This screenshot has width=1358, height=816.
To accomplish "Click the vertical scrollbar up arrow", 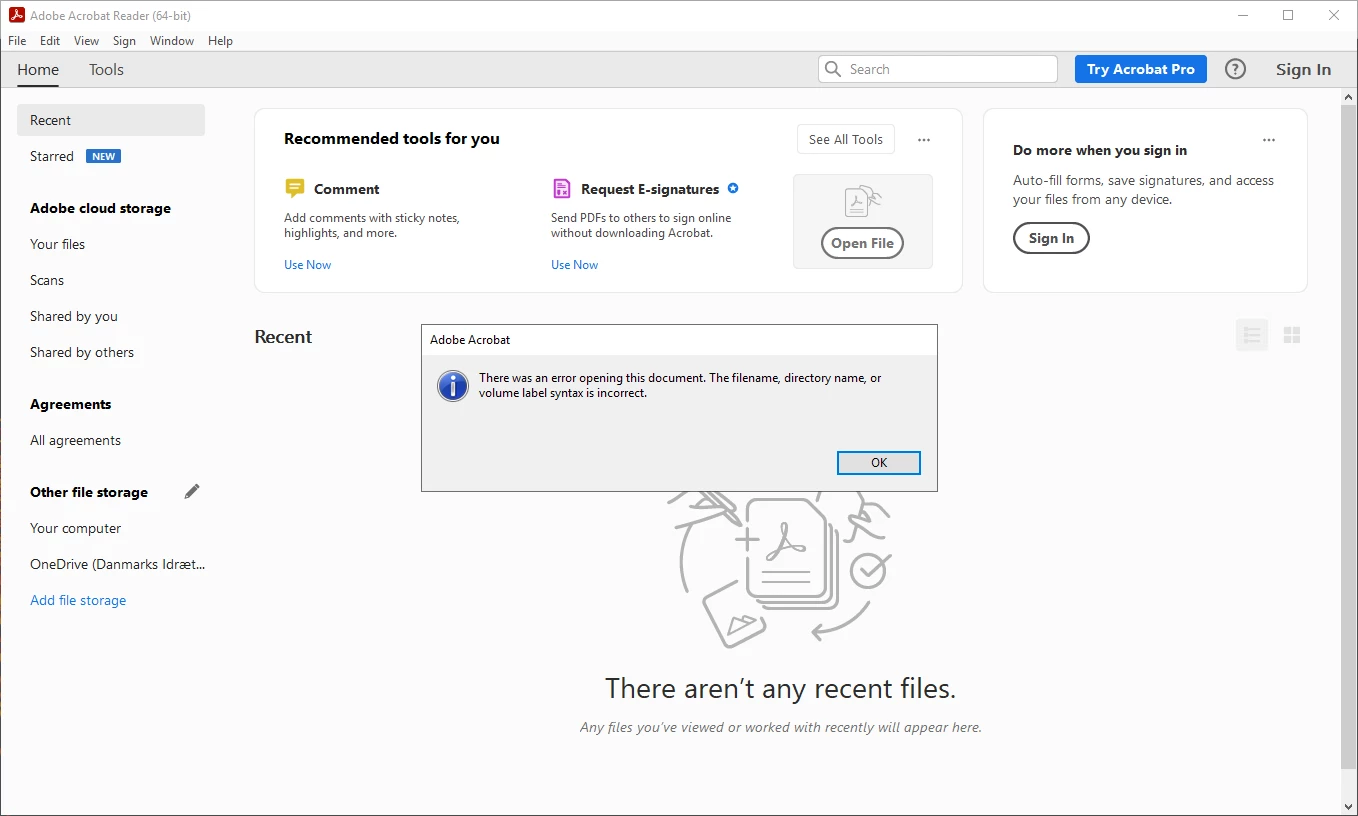I will point(1349,97).
